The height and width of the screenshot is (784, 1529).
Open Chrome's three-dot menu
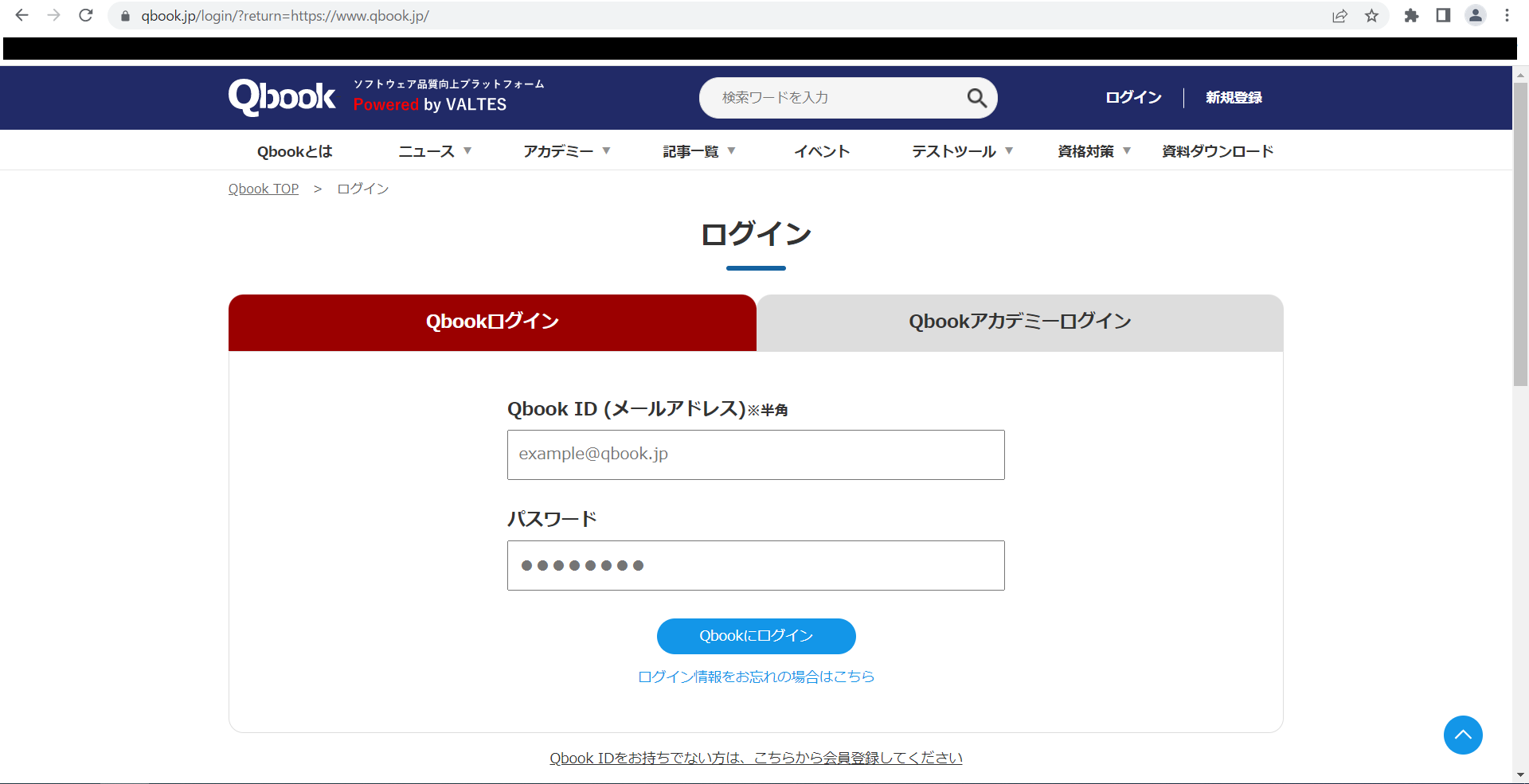[1507, 16]
